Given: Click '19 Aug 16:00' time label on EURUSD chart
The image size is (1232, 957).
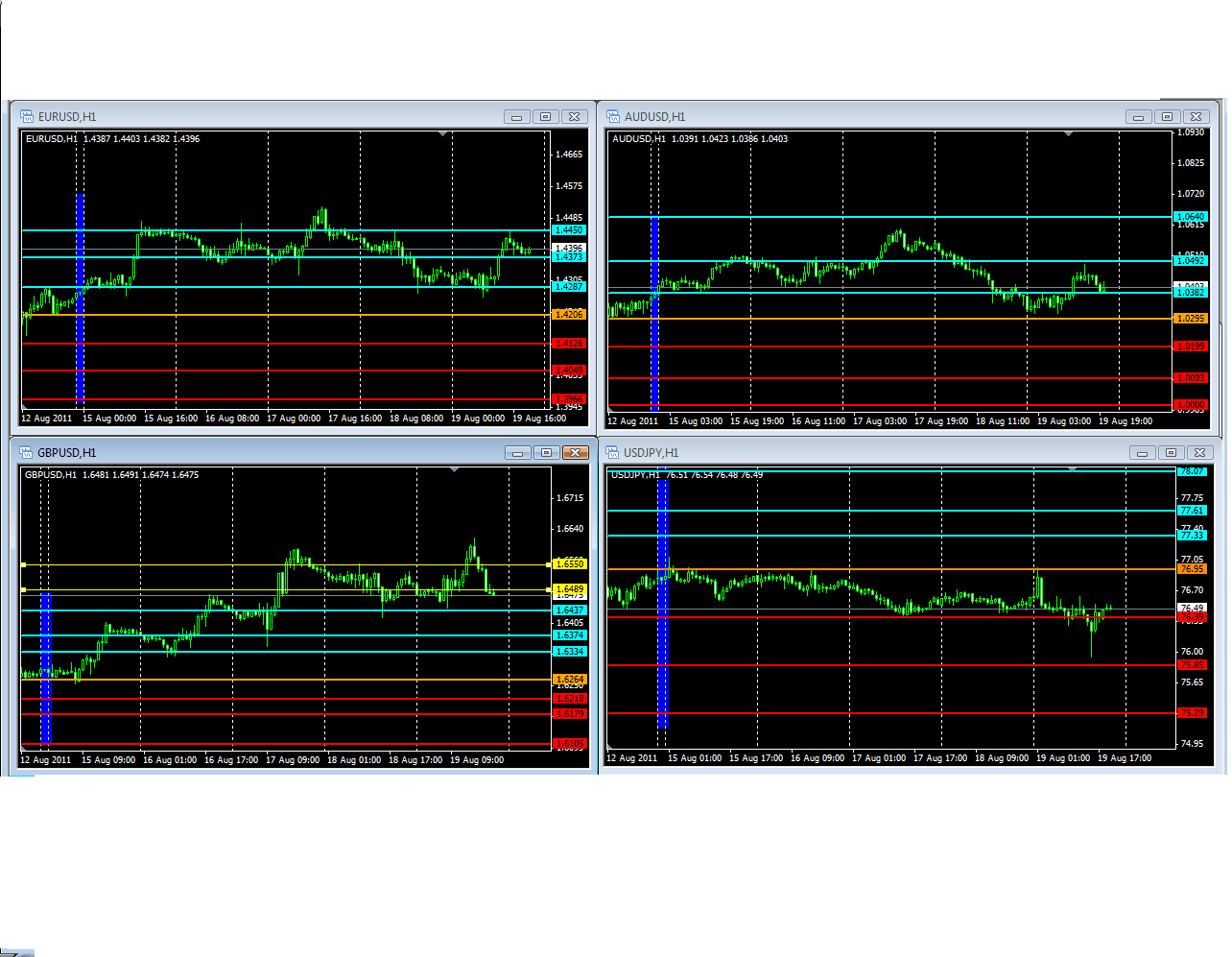Looking at the screenshot, I should [539, 419].
